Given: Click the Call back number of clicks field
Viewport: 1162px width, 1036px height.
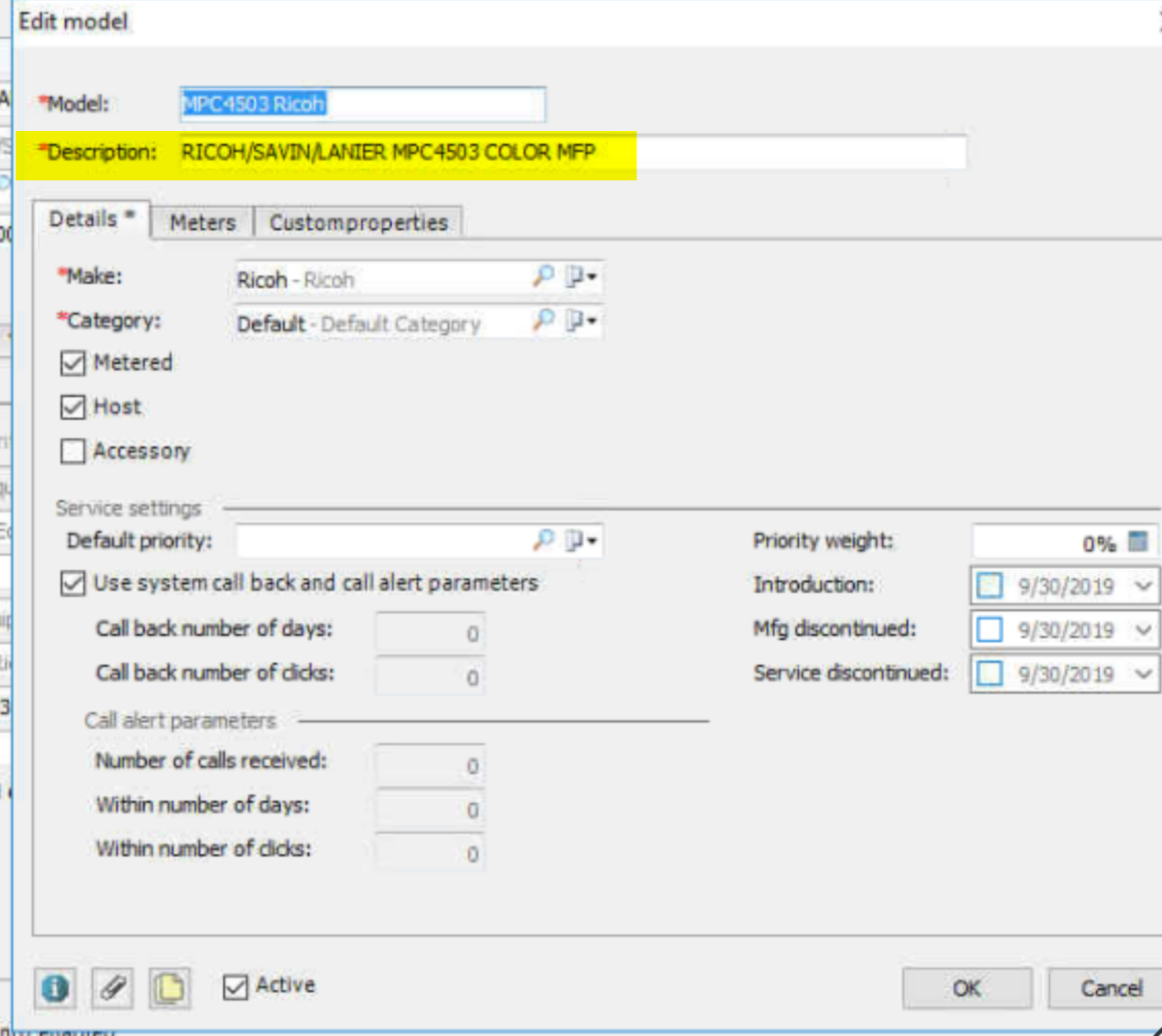Looking at the screenshot, I should pos(429,677).
